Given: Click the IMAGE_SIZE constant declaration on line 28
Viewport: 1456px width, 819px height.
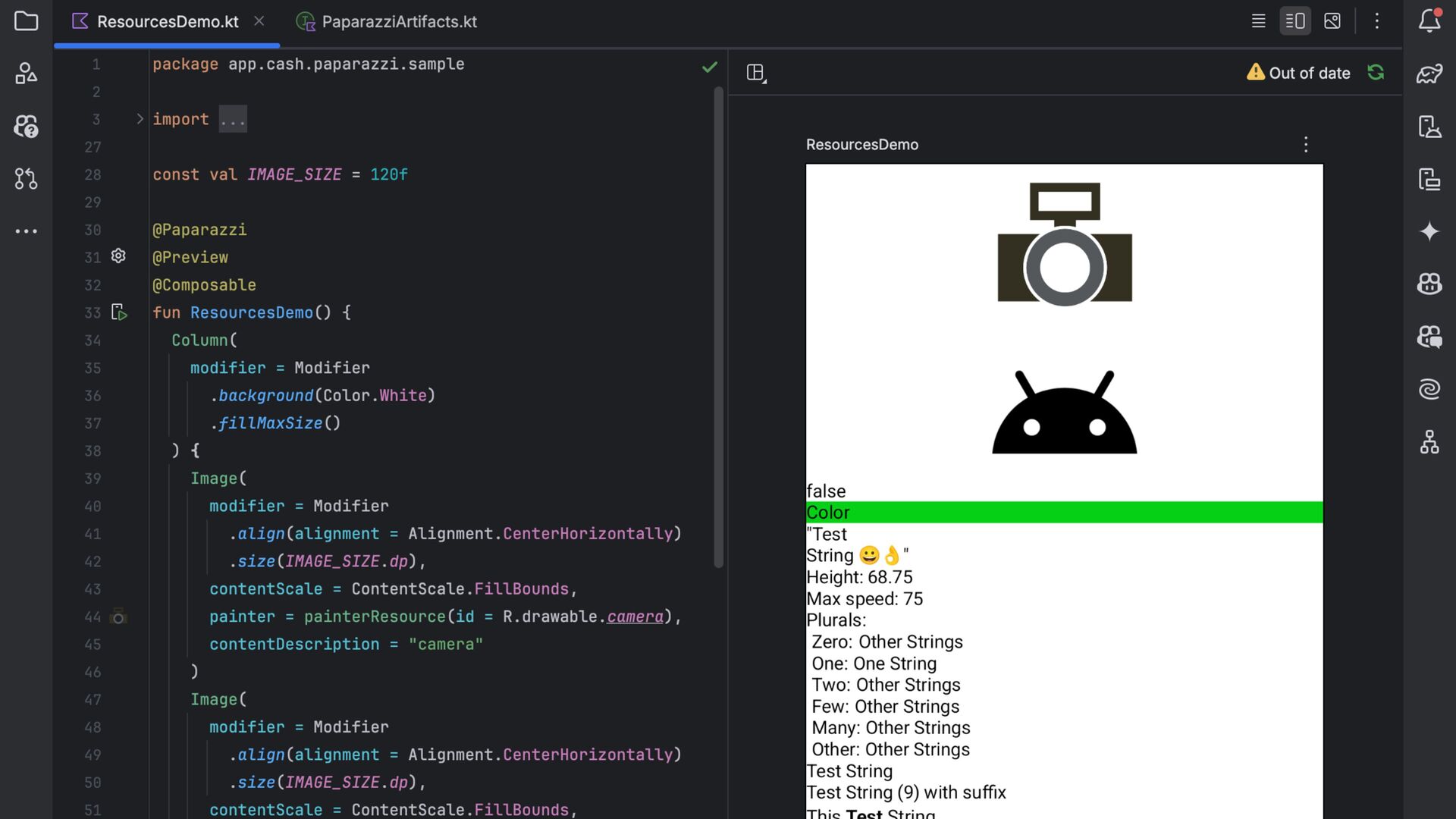Looking at the screenshot, I should coord(294,174).
